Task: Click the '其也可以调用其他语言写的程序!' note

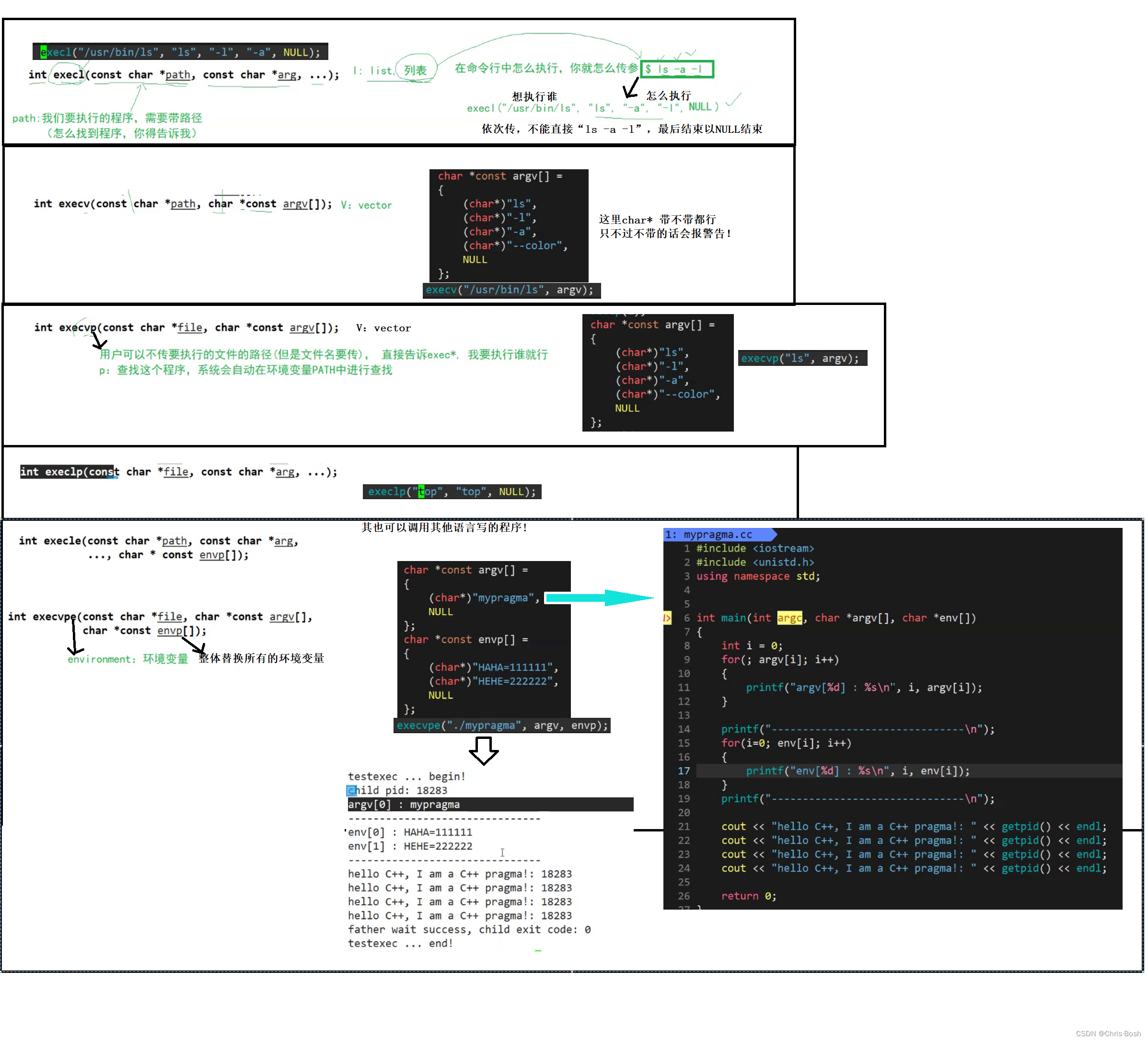Action: pyautogui.click(x=445, y=527)
